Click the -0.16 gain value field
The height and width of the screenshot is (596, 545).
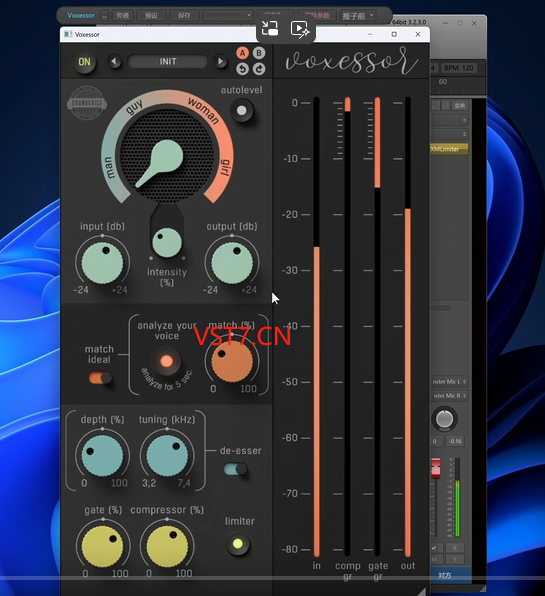pyautogui.click(x=455, y=441)
